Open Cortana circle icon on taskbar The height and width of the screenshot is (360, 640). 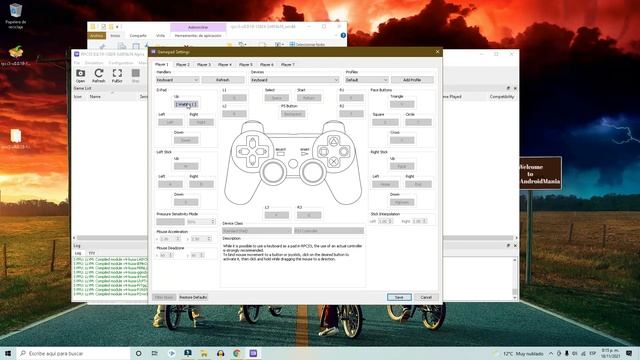tap(138, 353)
